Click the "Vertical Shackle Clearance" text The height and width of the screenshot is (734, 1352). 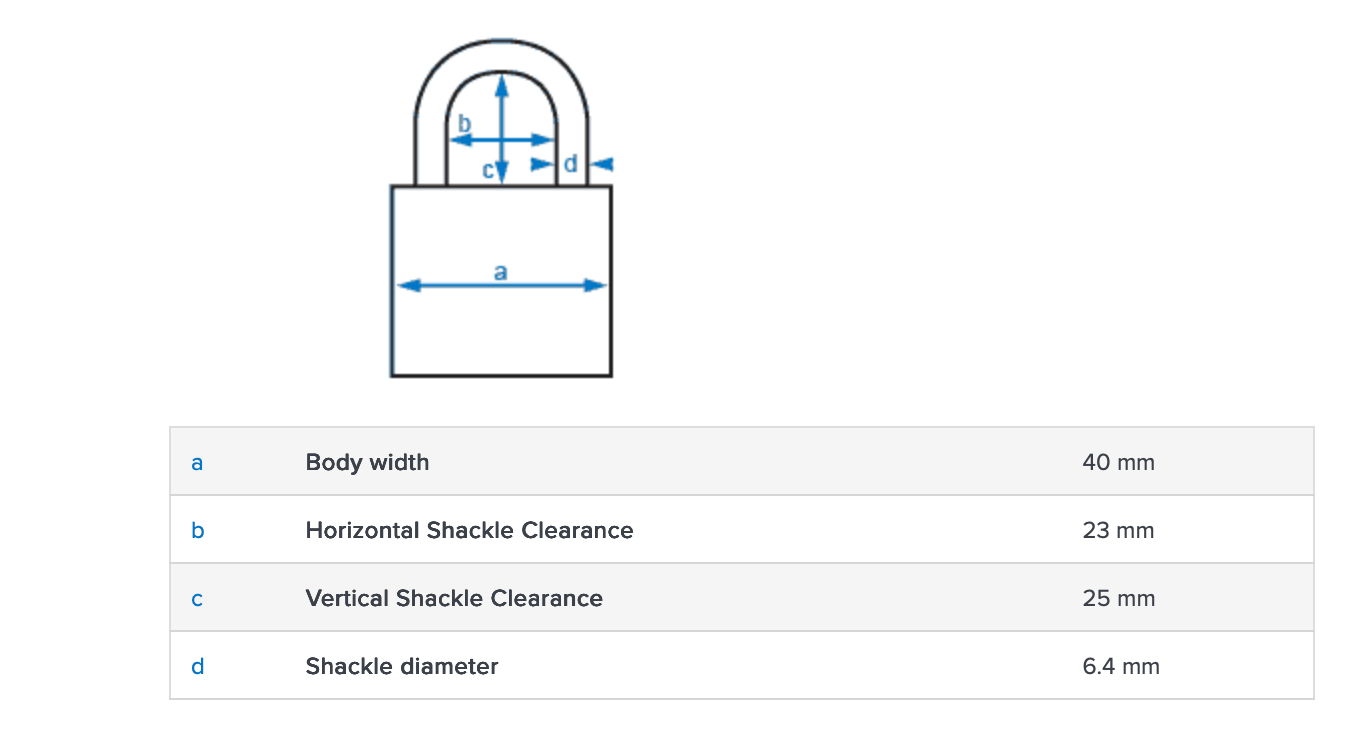coord(454,598)
